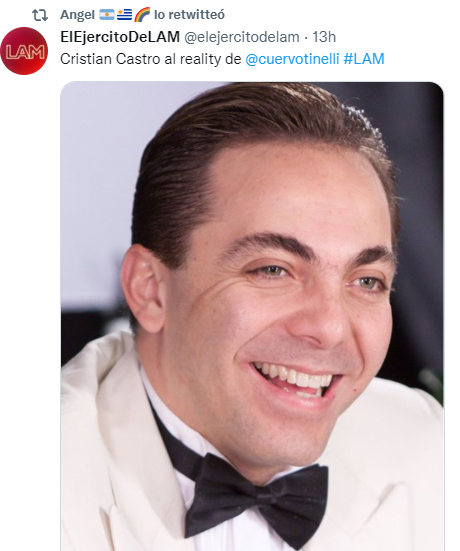Viewport: 460px width, 551px height.
Task: Click the black bow tie in the photo
Action: [257, 499]
